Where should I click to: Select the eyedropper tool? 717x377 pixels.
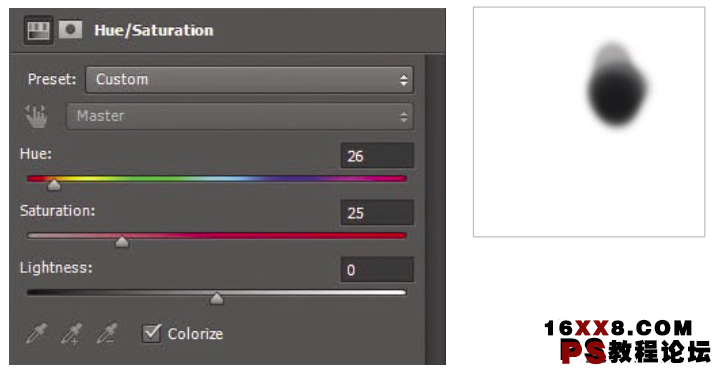pyautogui.click(x=37, y=333)
